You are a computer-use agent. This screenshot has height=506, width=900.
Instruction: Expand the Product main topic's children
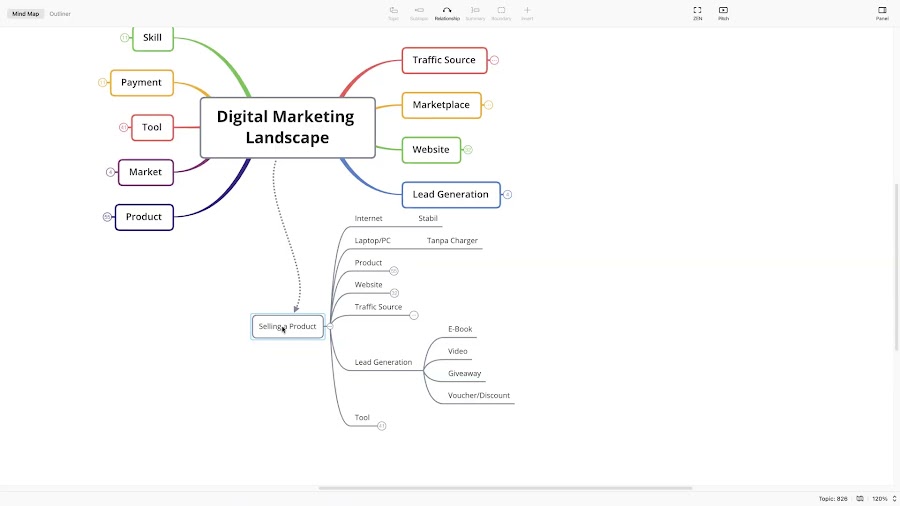pos(107,217)
